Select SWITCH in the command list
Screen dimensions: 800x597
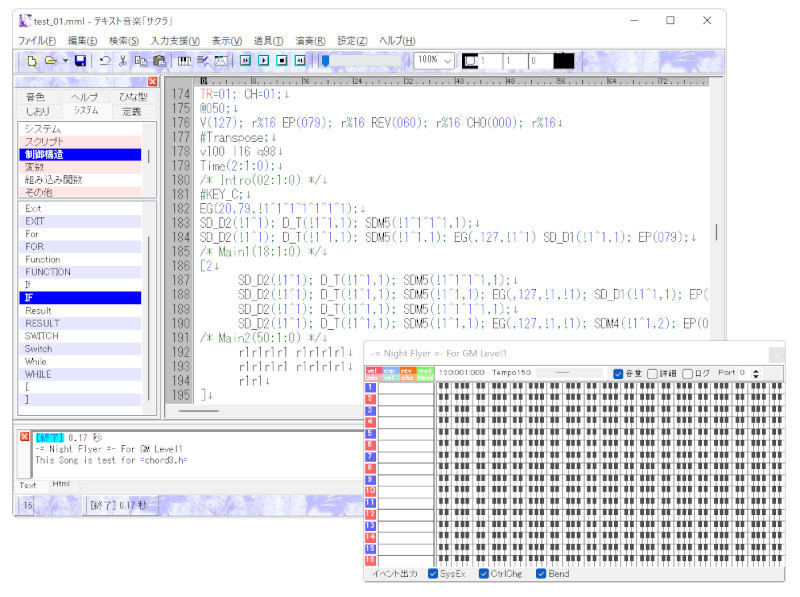42,336
